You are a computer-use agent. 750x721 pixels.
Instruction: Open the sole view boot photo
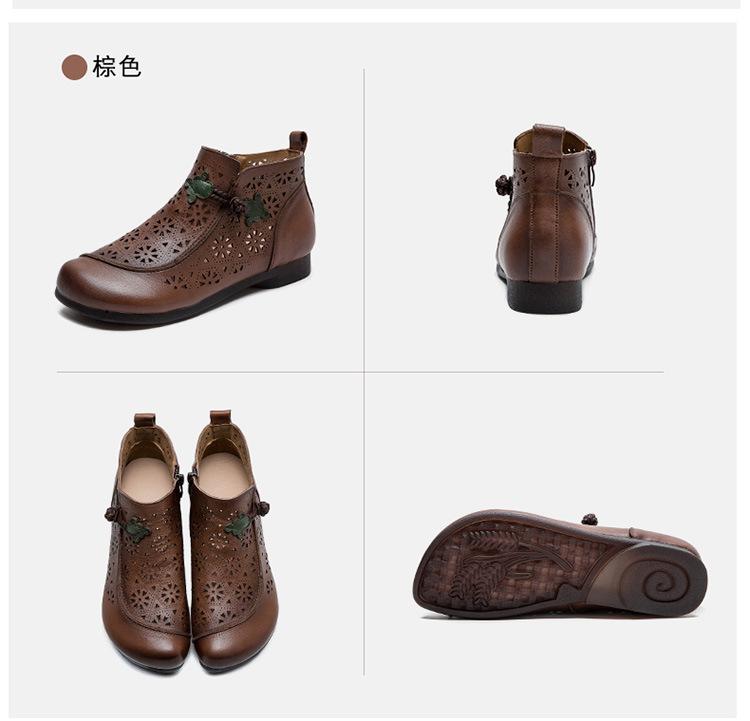point(560,567)
